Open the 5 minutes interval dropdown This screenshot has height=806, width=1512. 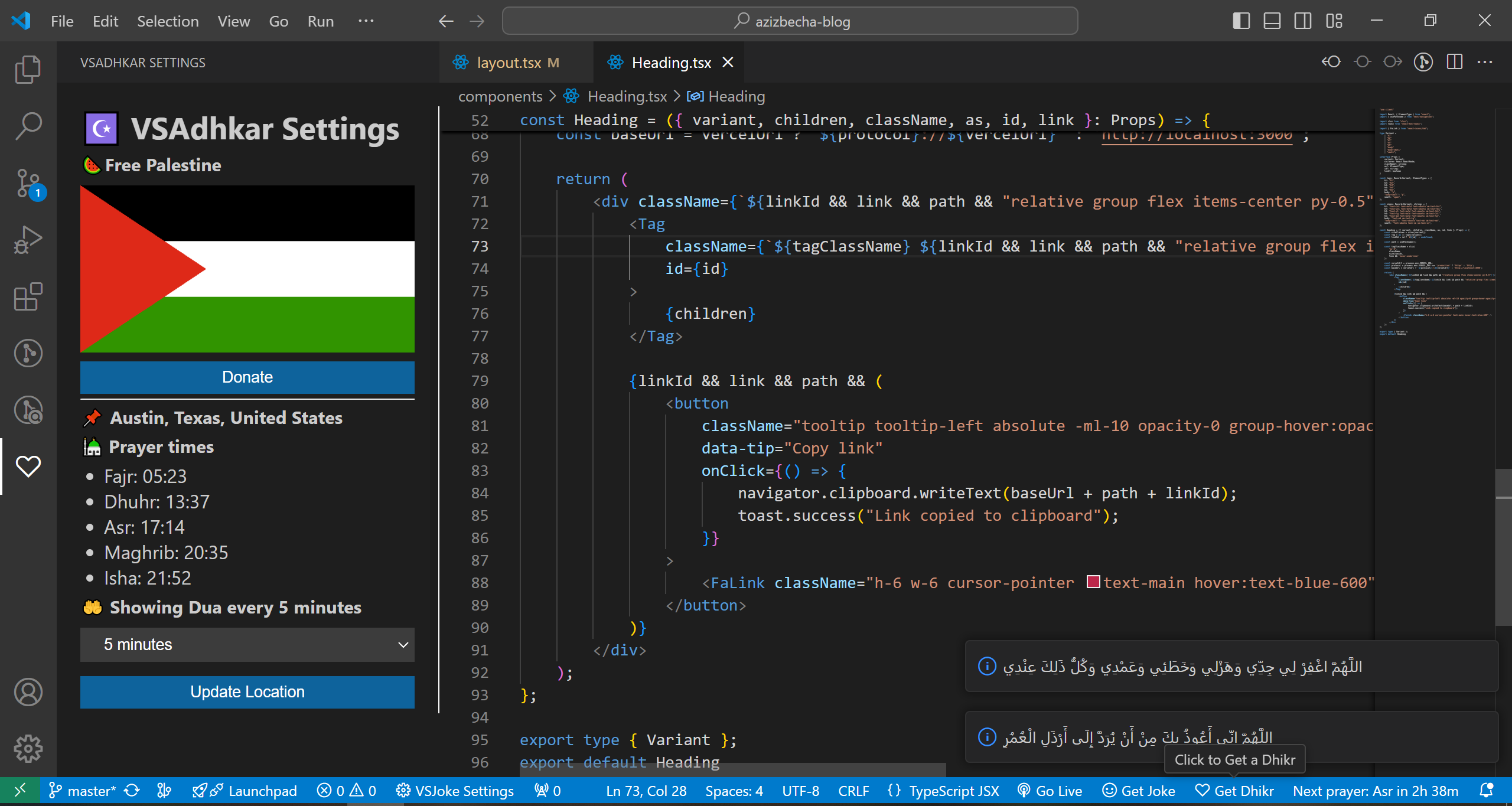tap(247, 645)
